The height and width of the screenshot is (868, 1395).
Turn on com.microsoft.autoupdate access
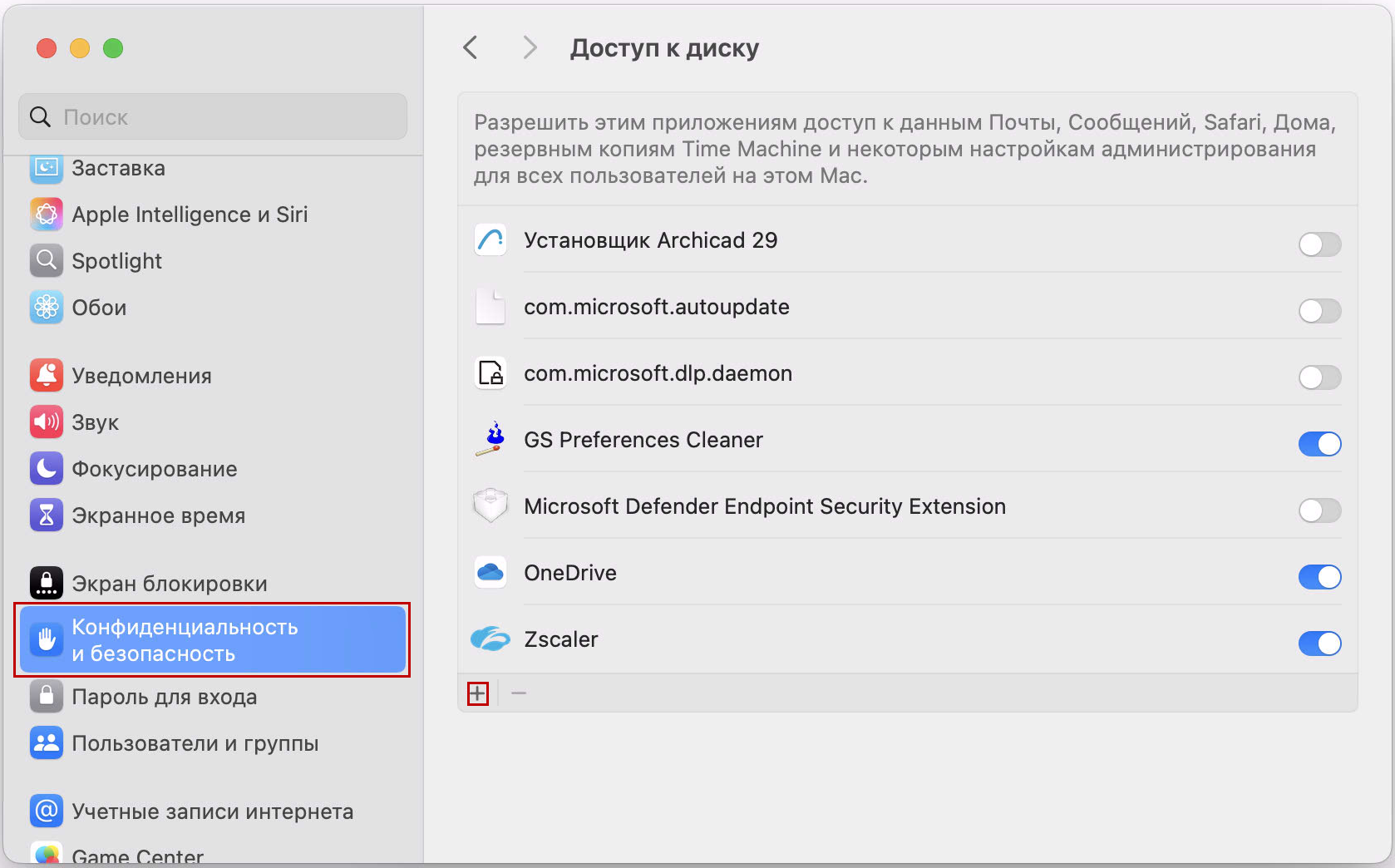[1319, 311]
